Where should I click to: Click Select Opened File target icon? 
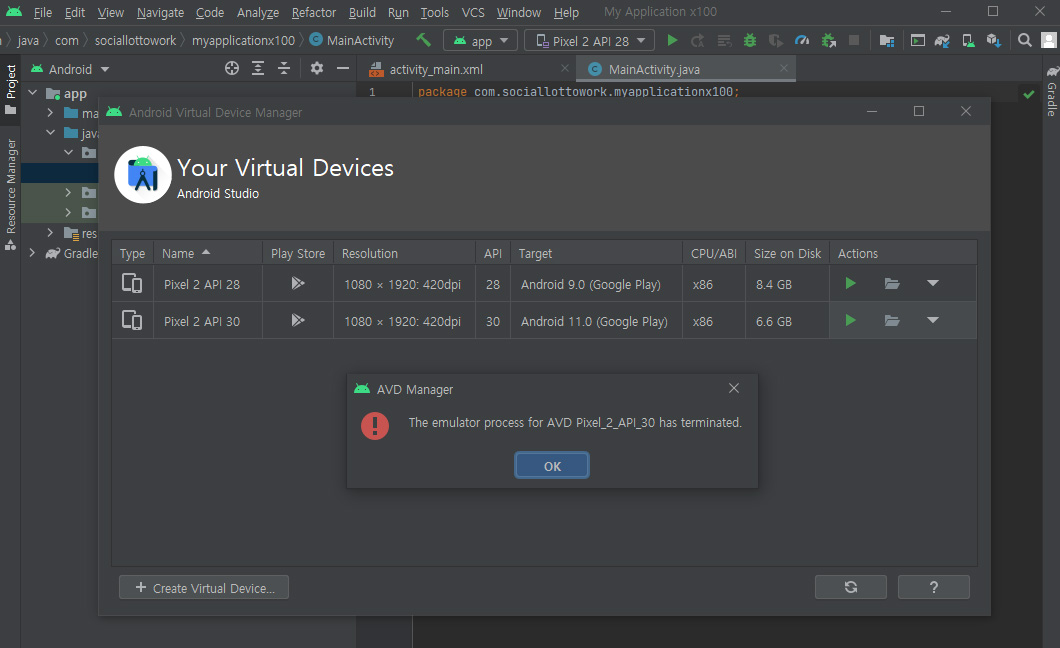point(232,68)
